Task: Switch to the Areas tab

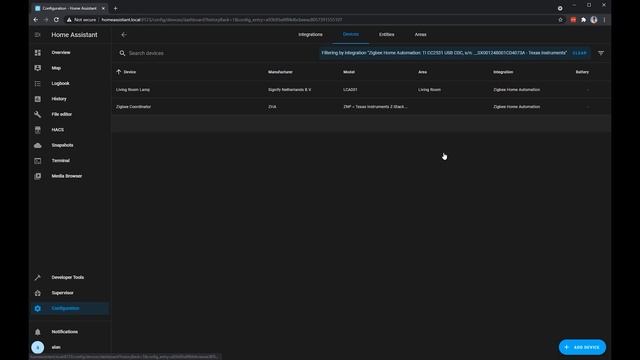Action: point(420,35)
